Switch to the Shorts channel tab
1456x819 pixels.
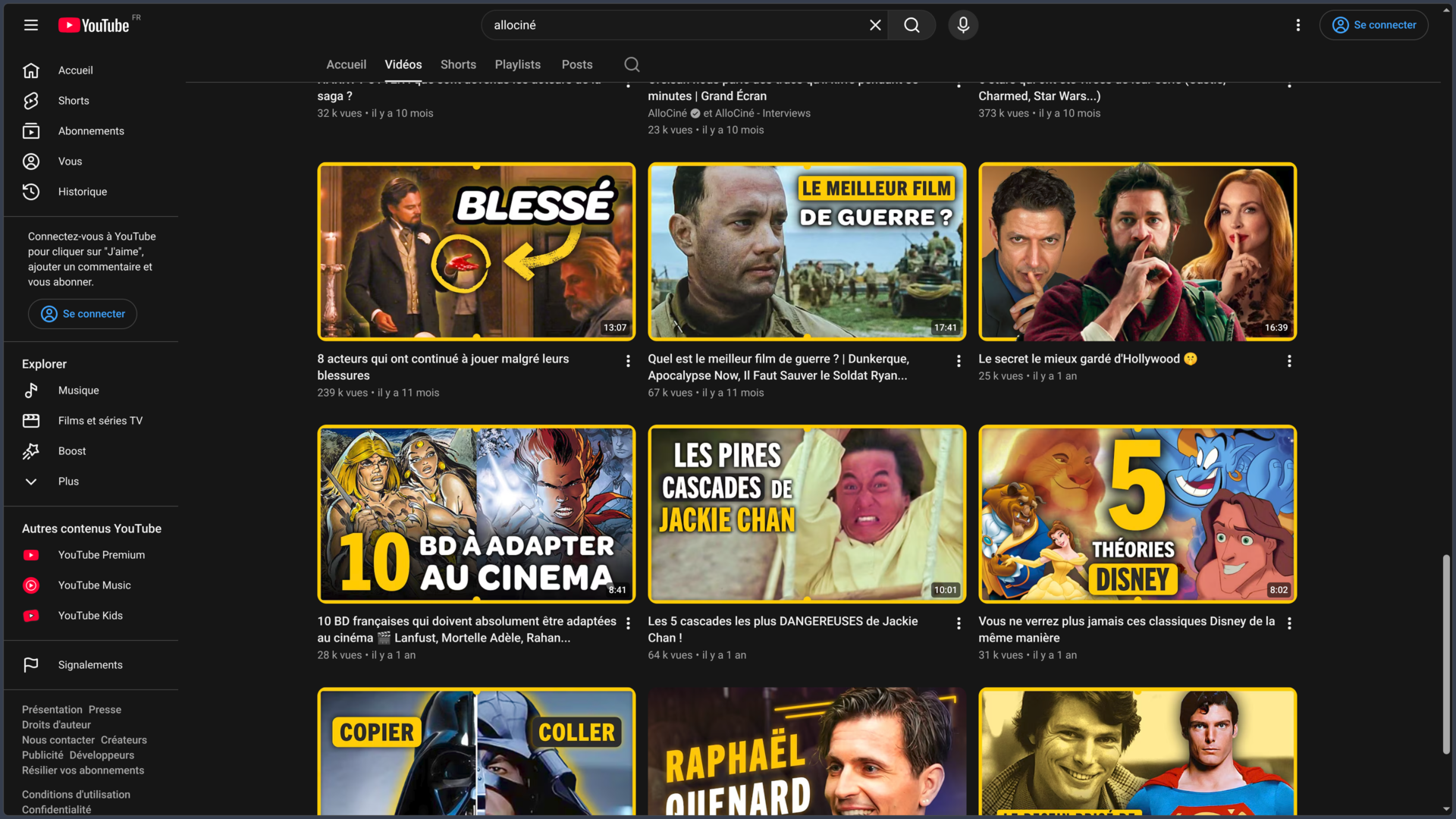tap(458, 64)
